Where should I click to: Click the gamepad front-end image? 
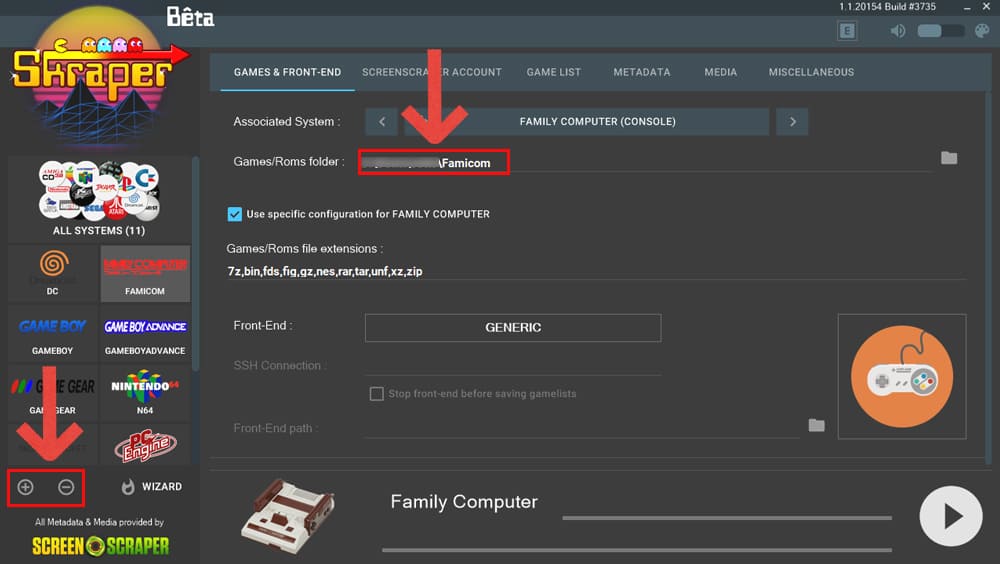click(x=902, y=376)
